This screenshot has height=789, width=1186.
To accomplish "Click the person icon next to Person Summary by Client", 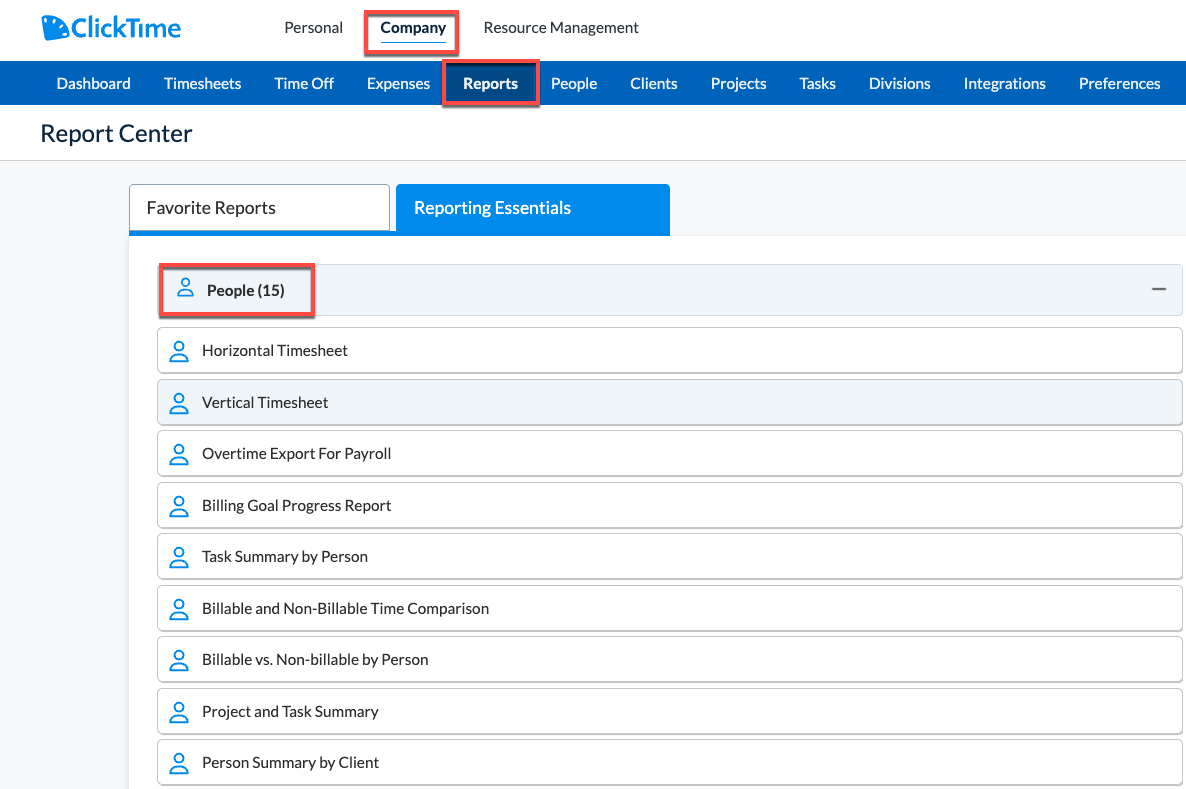I will click(179, 762).
